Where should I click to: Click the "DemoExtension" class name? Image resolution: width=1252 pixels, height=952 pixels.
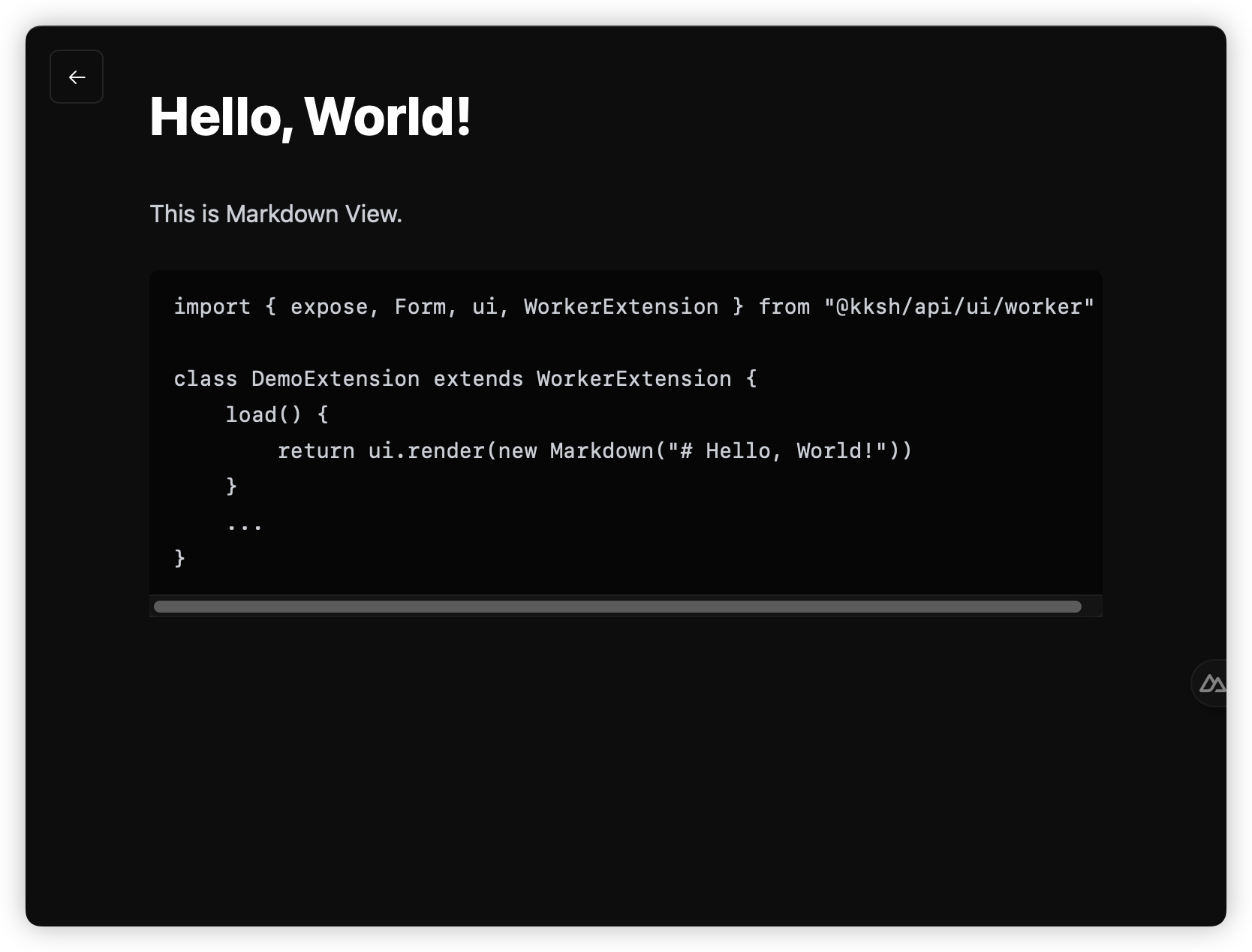pos(336,379)
